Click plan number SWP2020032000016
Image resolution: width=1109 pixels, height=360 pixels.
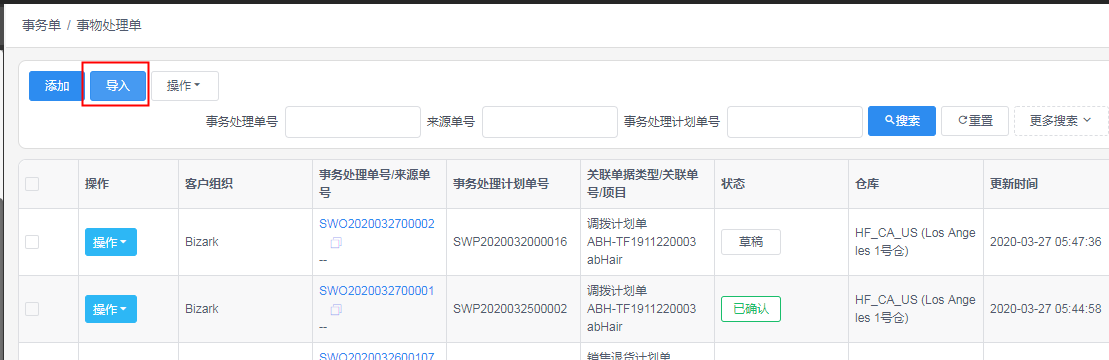[x=510, y=242]
